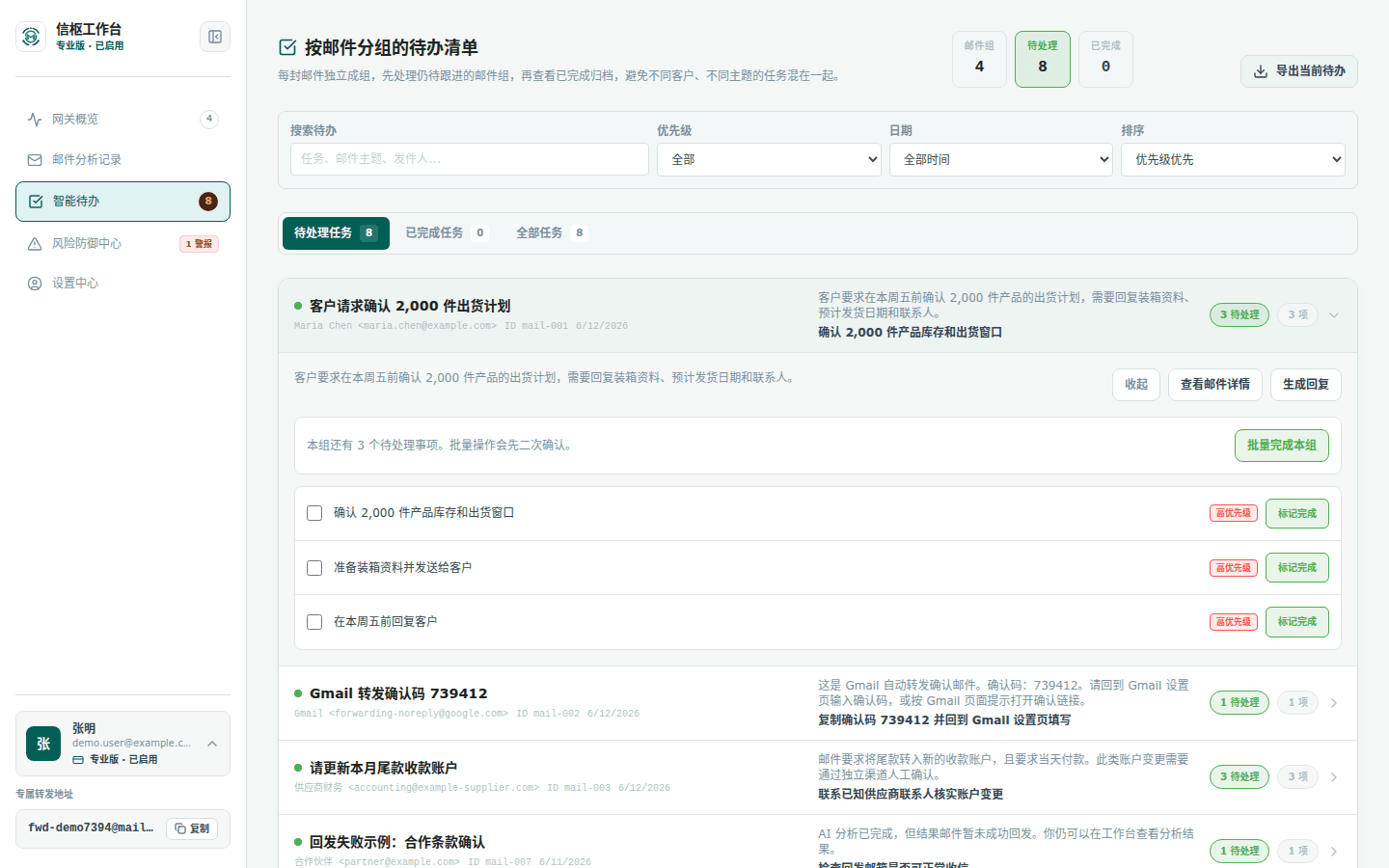Expand the 回发失败示例 group chevron
Viewport: 1389px width, 868px height.
click(x=1334, y=852)
